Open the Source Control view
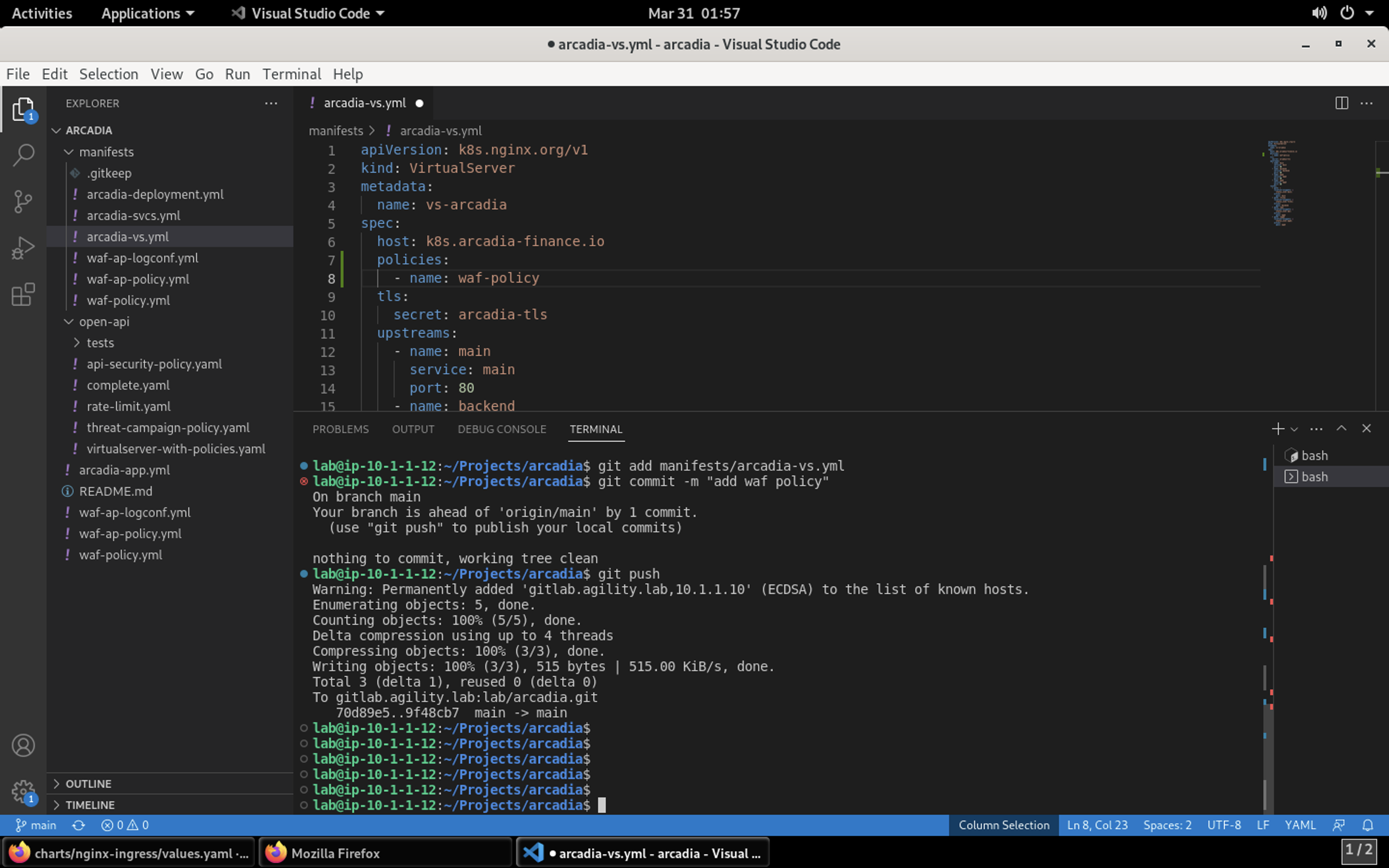This screenshot has height=868, width=1389. 23,202
